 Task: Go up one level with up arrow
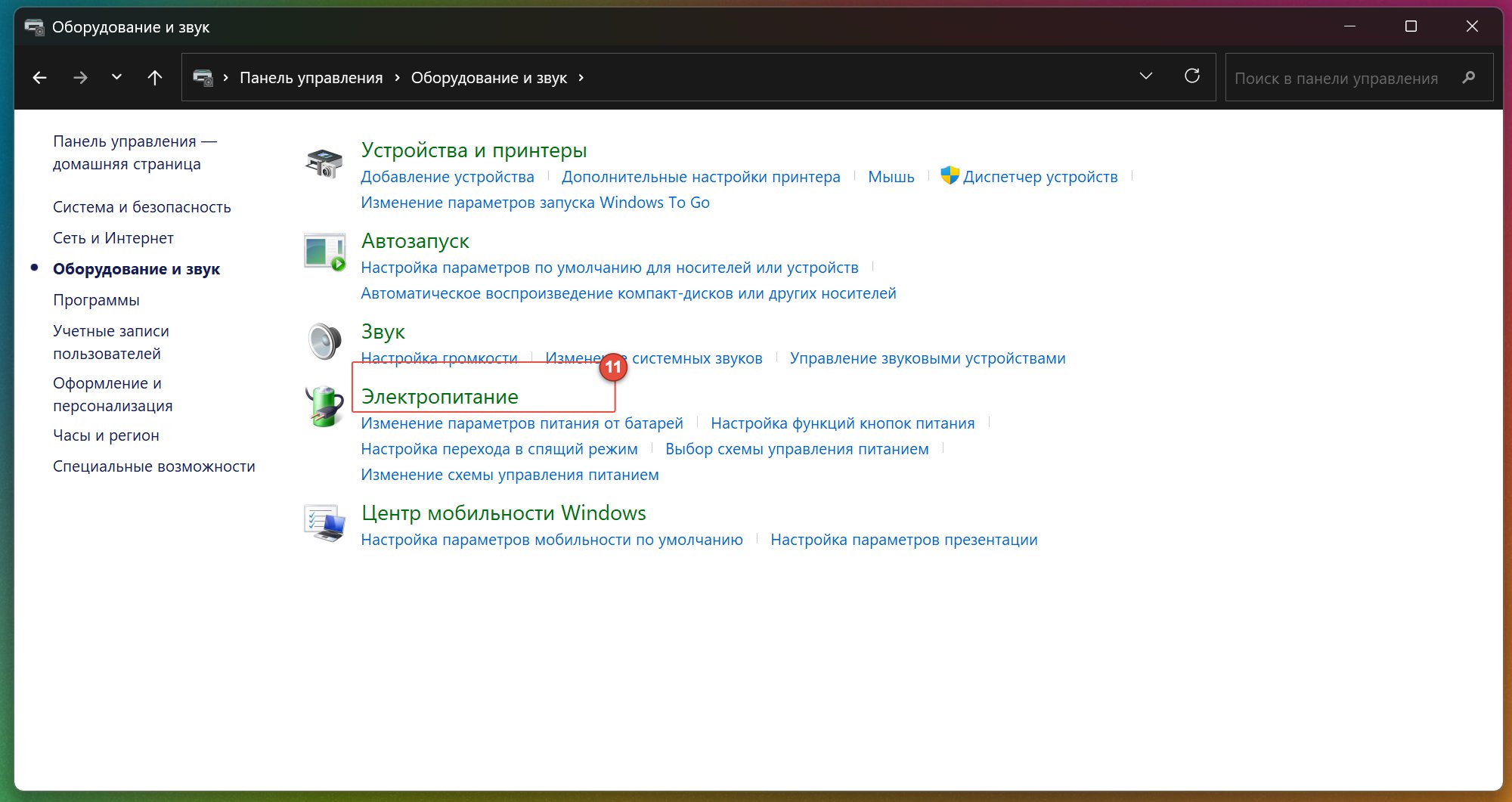155,77
